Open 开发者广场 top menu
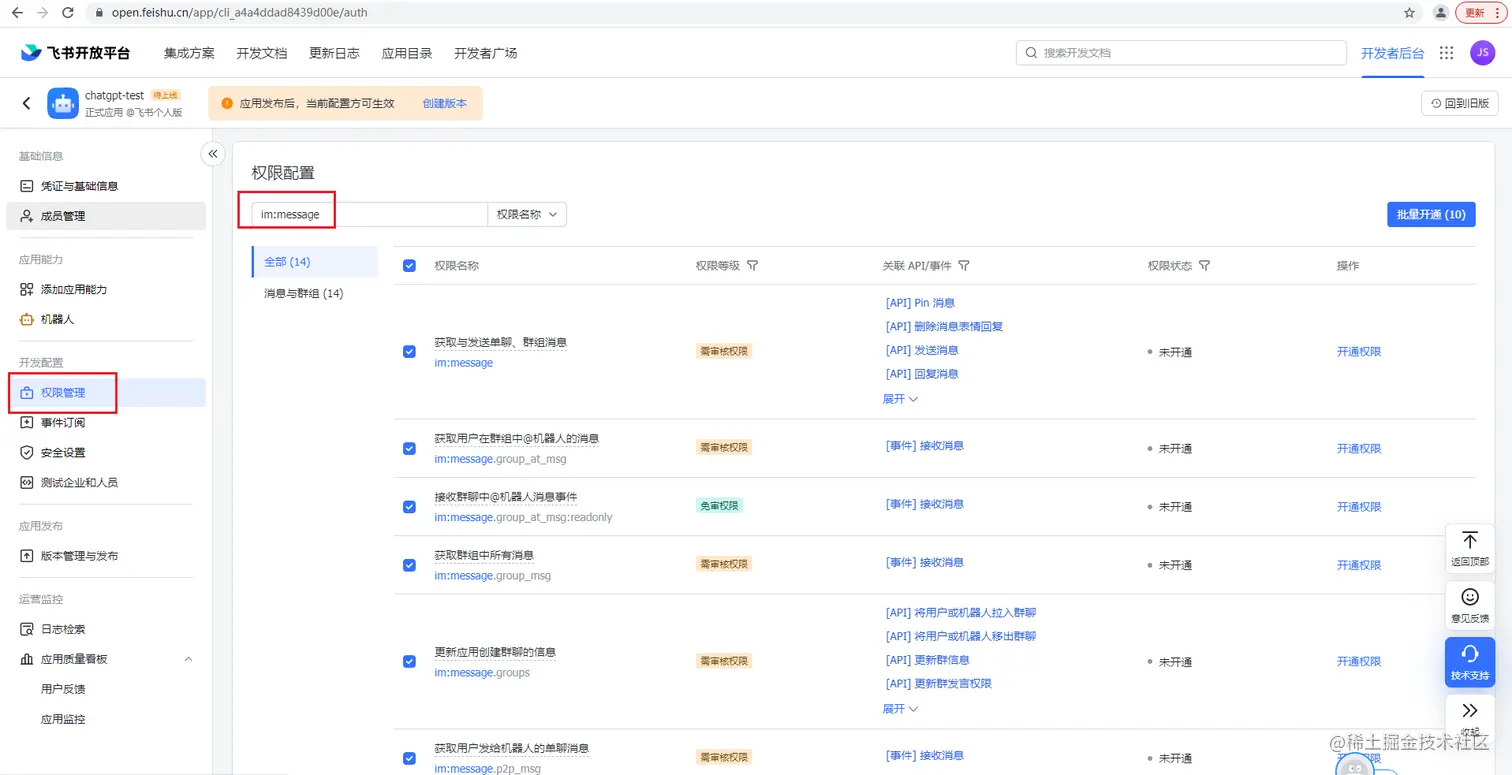This screenshot has width=1512, height=775. click(486, 53)
